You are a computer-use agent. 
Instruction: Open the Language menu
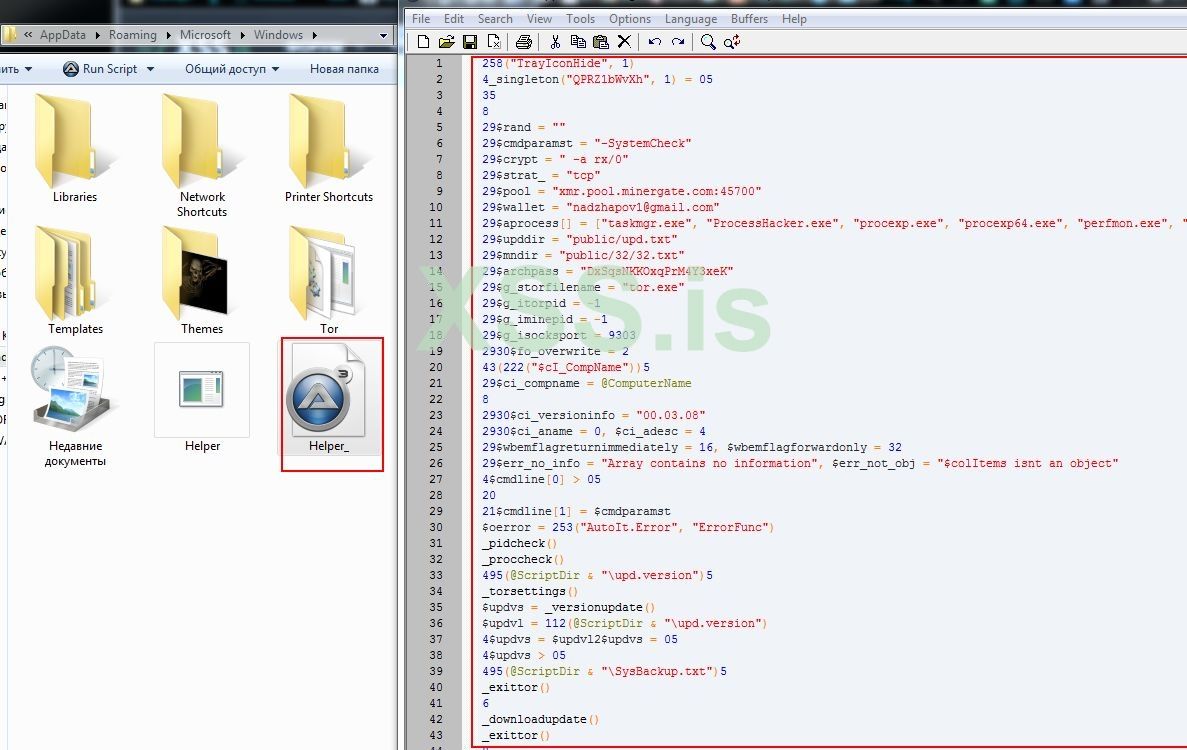coord(690,19)
